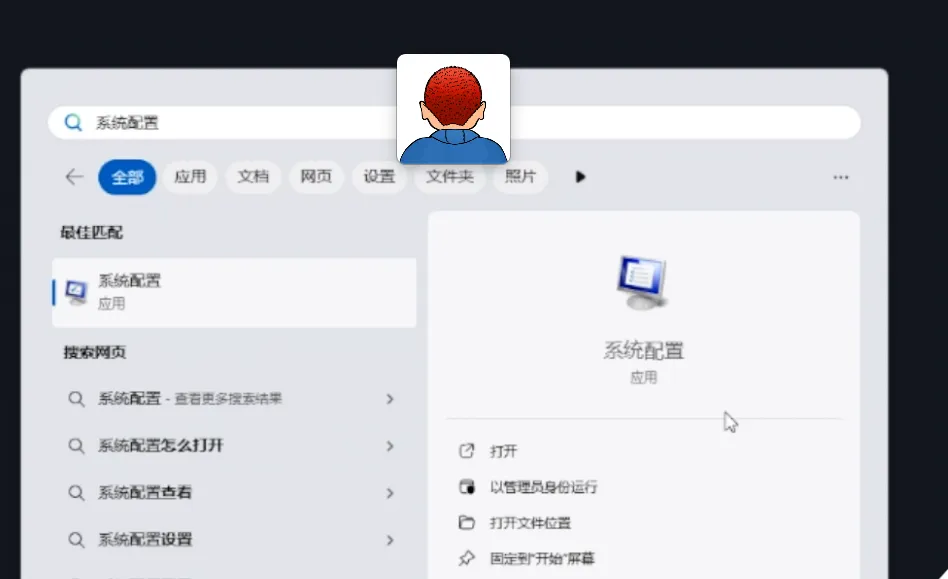Click the open-external icon beside 打开
This screenshot has width=948, height=579.
(467, 451)
